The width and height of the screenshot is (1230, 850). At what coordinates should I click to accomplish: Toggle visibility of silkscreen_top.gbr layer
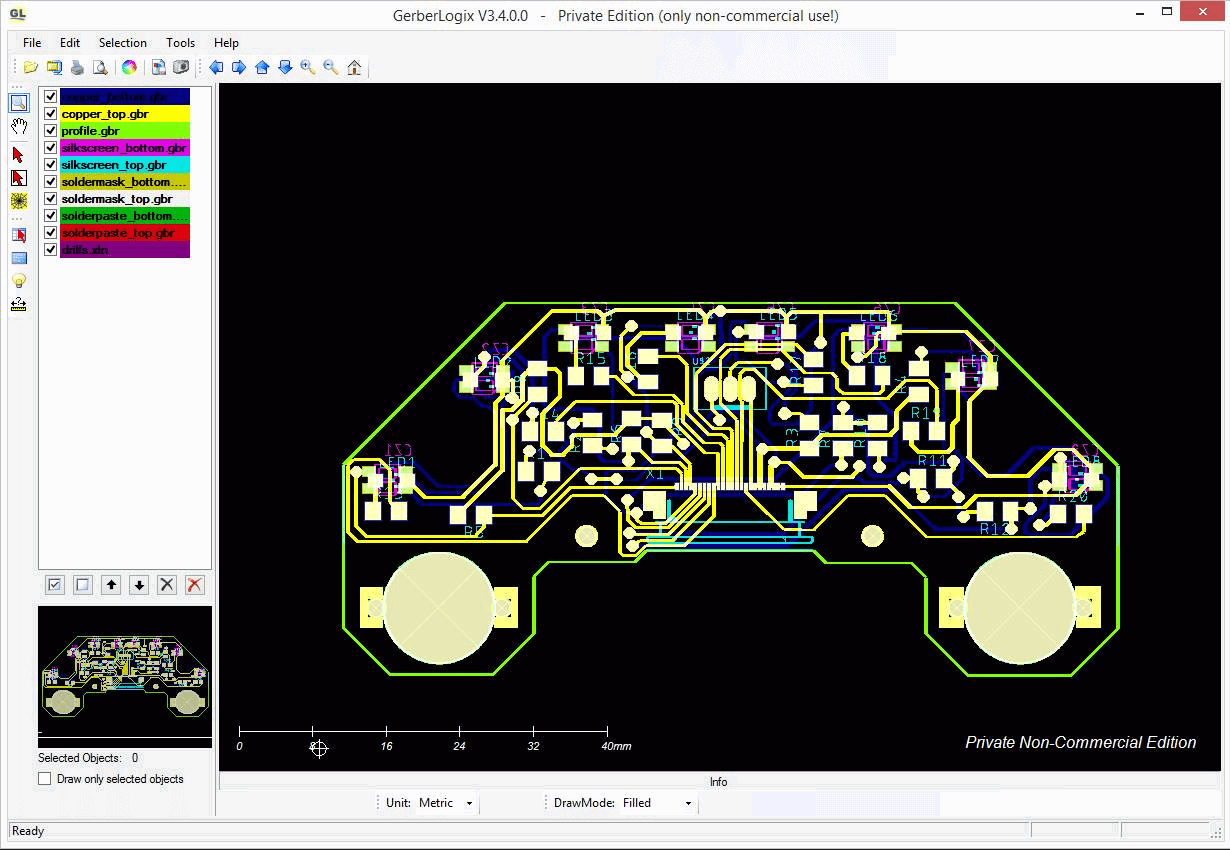pos(50,165)
